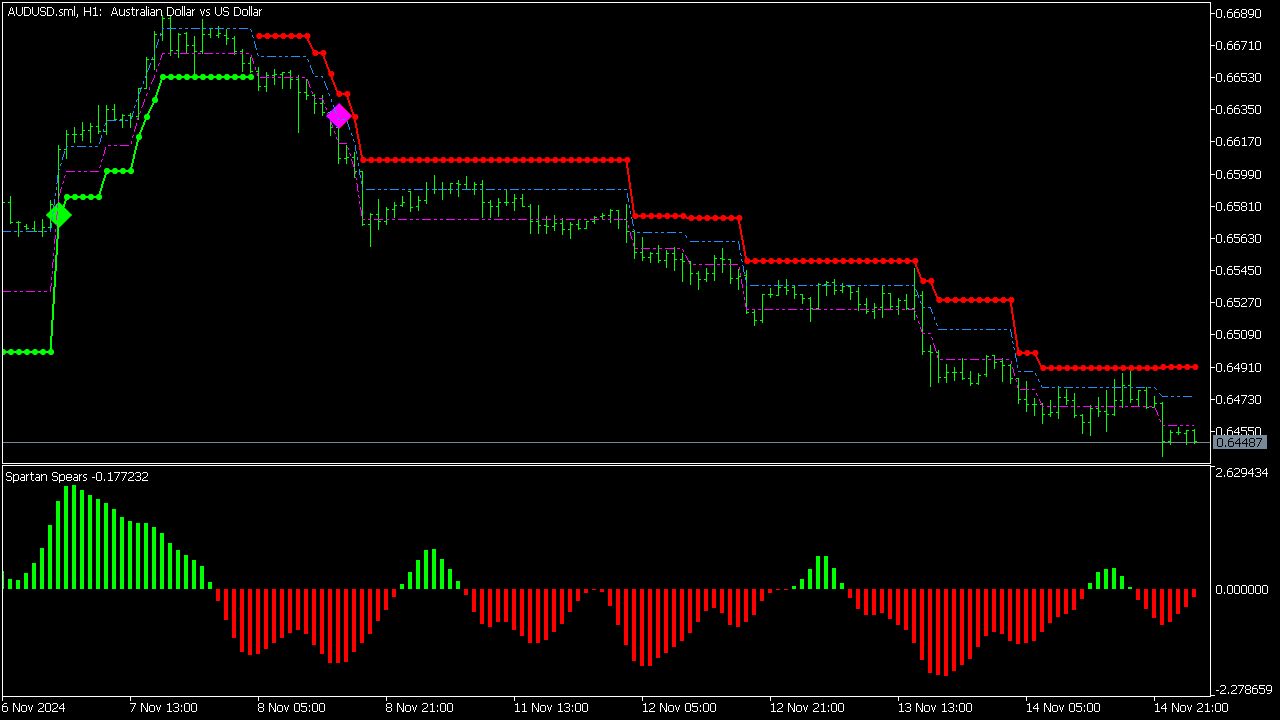This screenshot has width=1280, height=720.
Task: Click the 0.66890 price scale value
Action: coord(1239,14)
